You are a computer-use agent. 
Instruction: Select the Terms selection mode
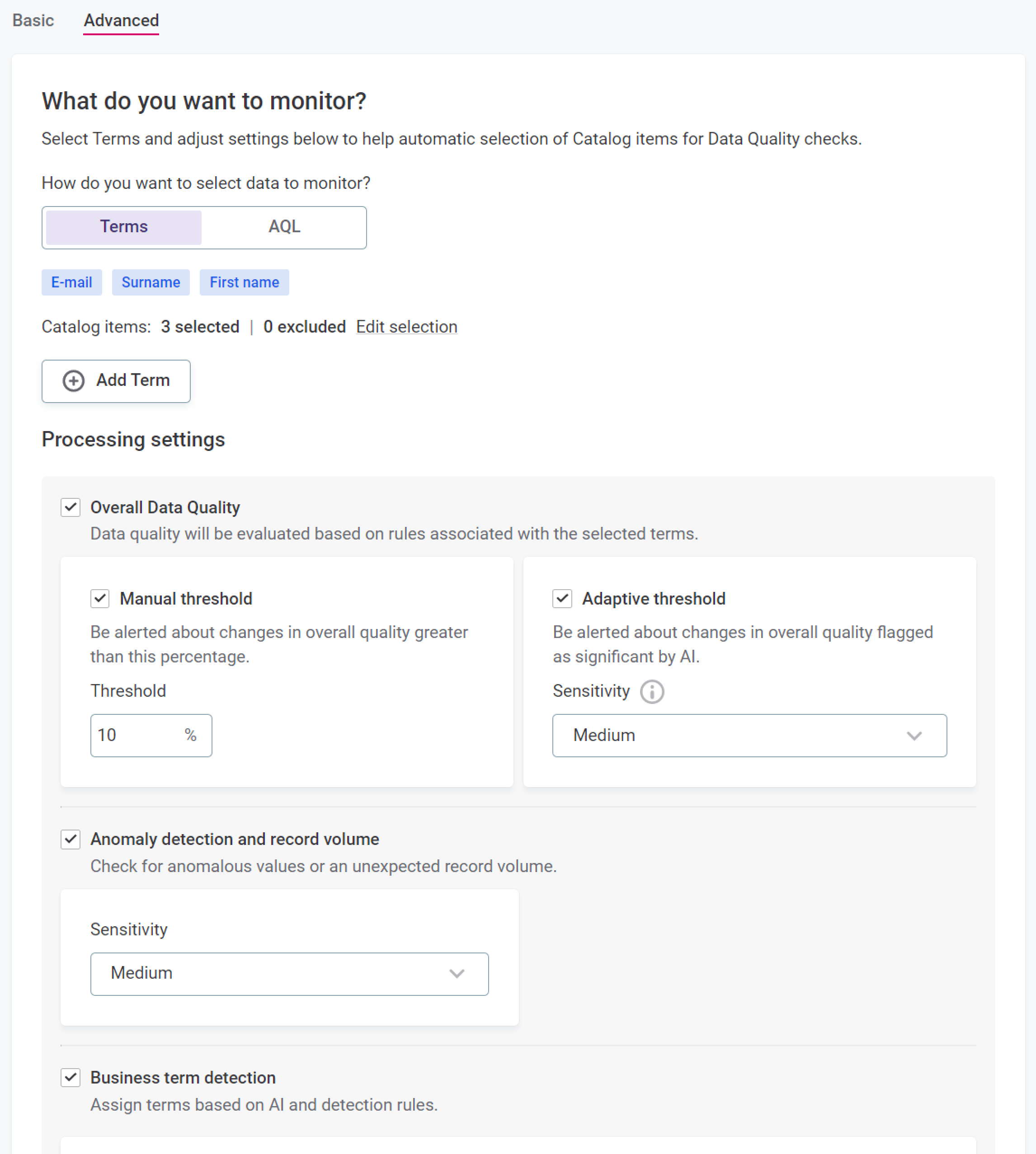click(123, 227)
